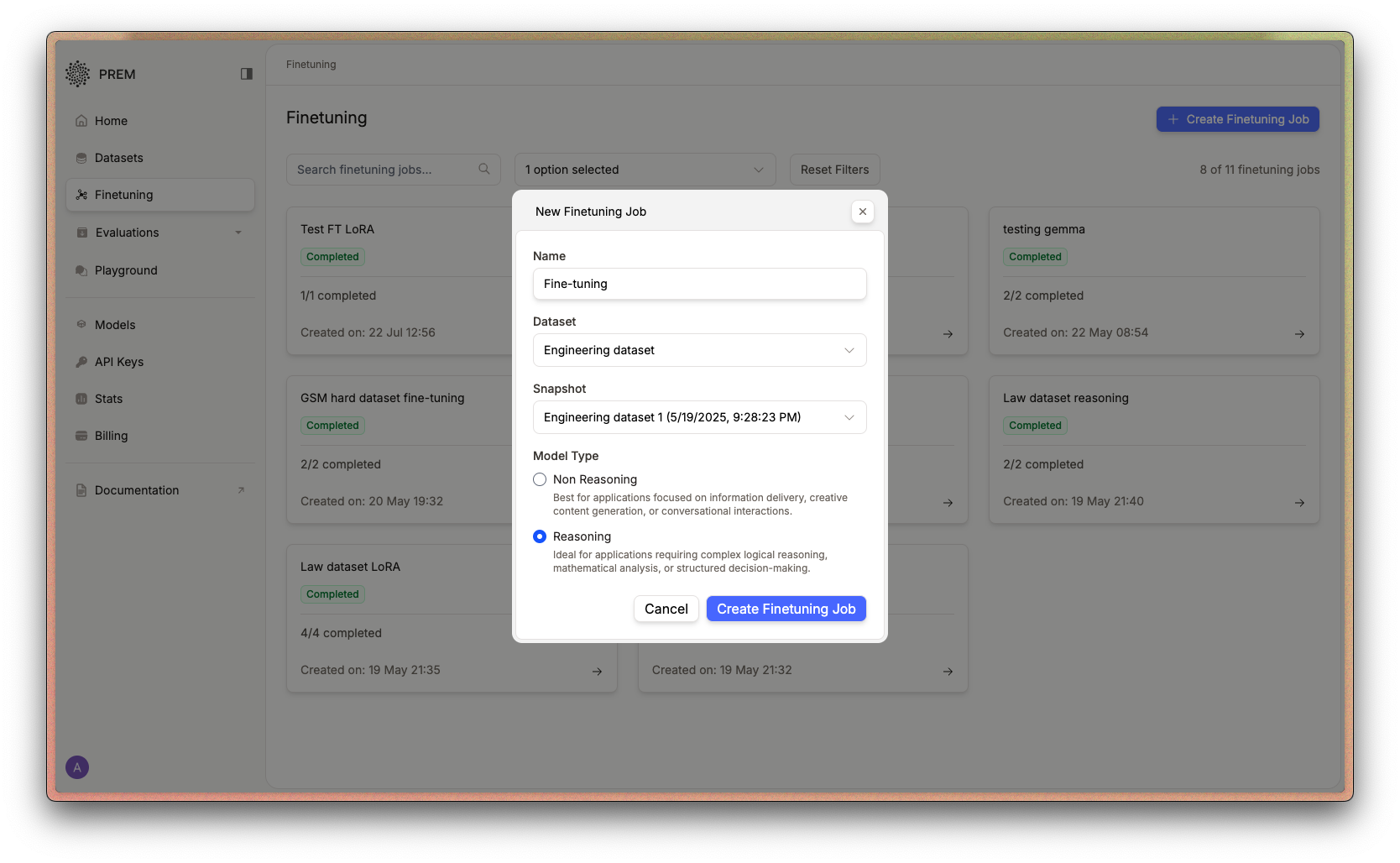Click the top-right Create Finetuning Job button
The height and width of the screenshot is (863, 1400).
1238,119
